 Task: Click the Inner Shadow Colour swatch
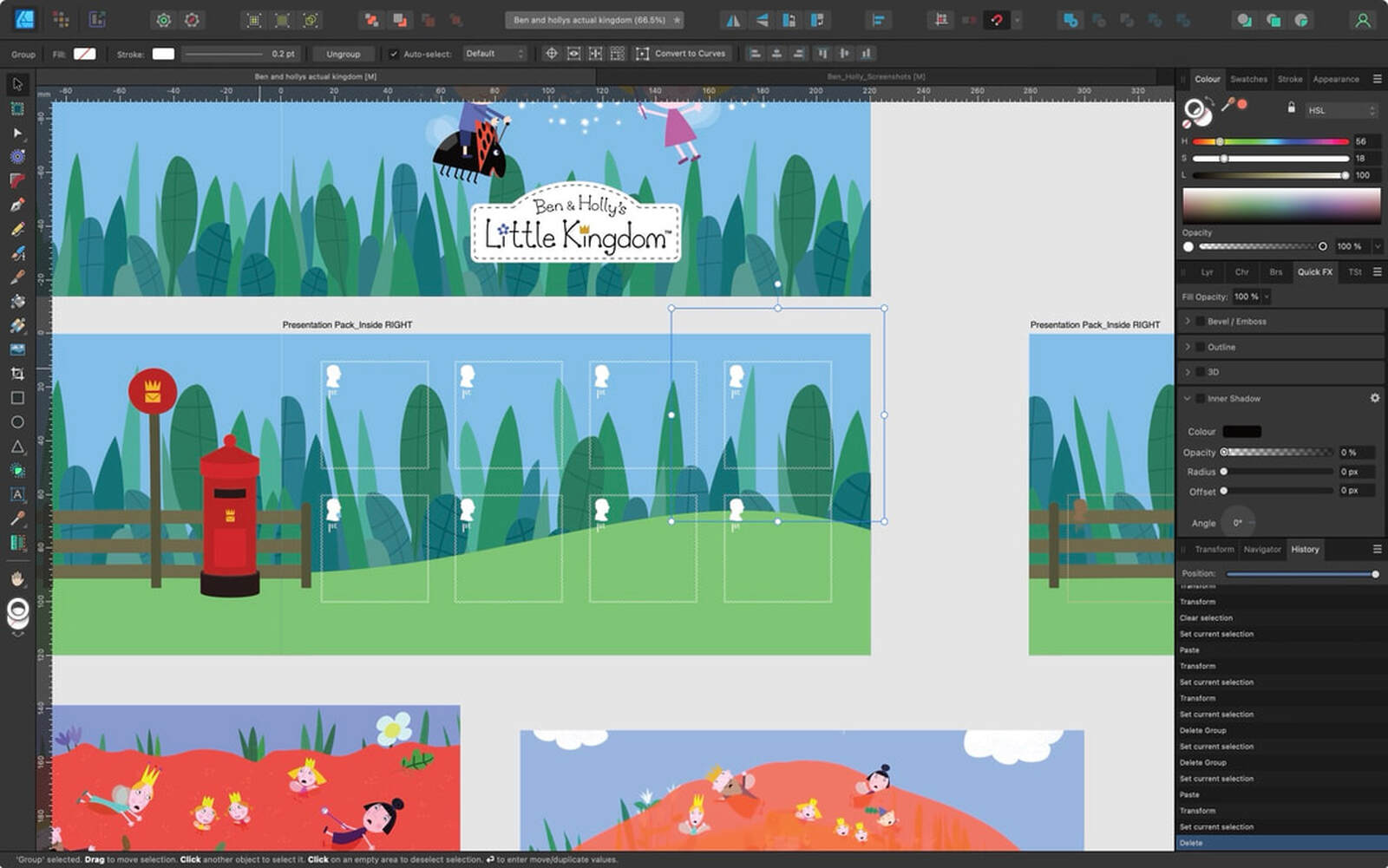pos(1241,432)
